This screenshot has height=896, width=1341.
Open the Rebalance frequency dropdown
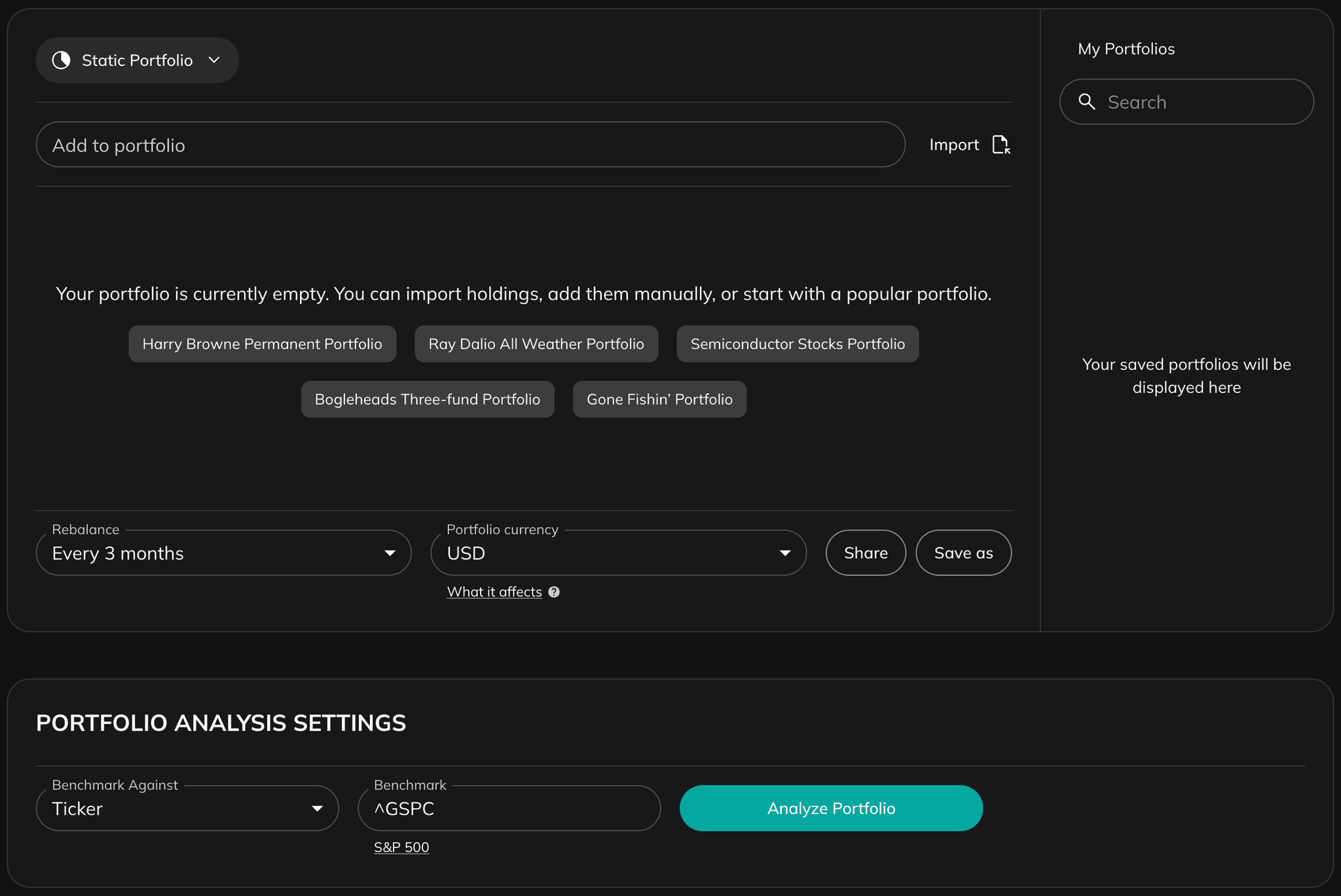coord(391,553)
